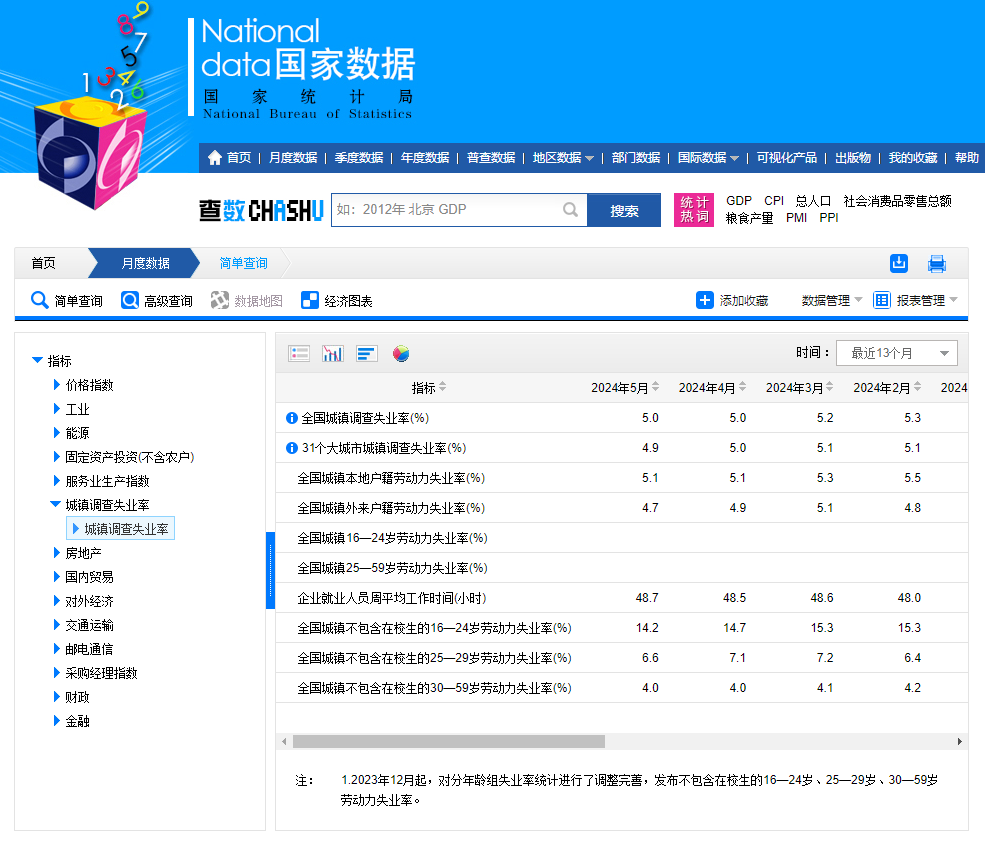Select 城镇调查失业率 leaf item in tree
This screenshot has width=985, height=843.
[x=126, y=529]
